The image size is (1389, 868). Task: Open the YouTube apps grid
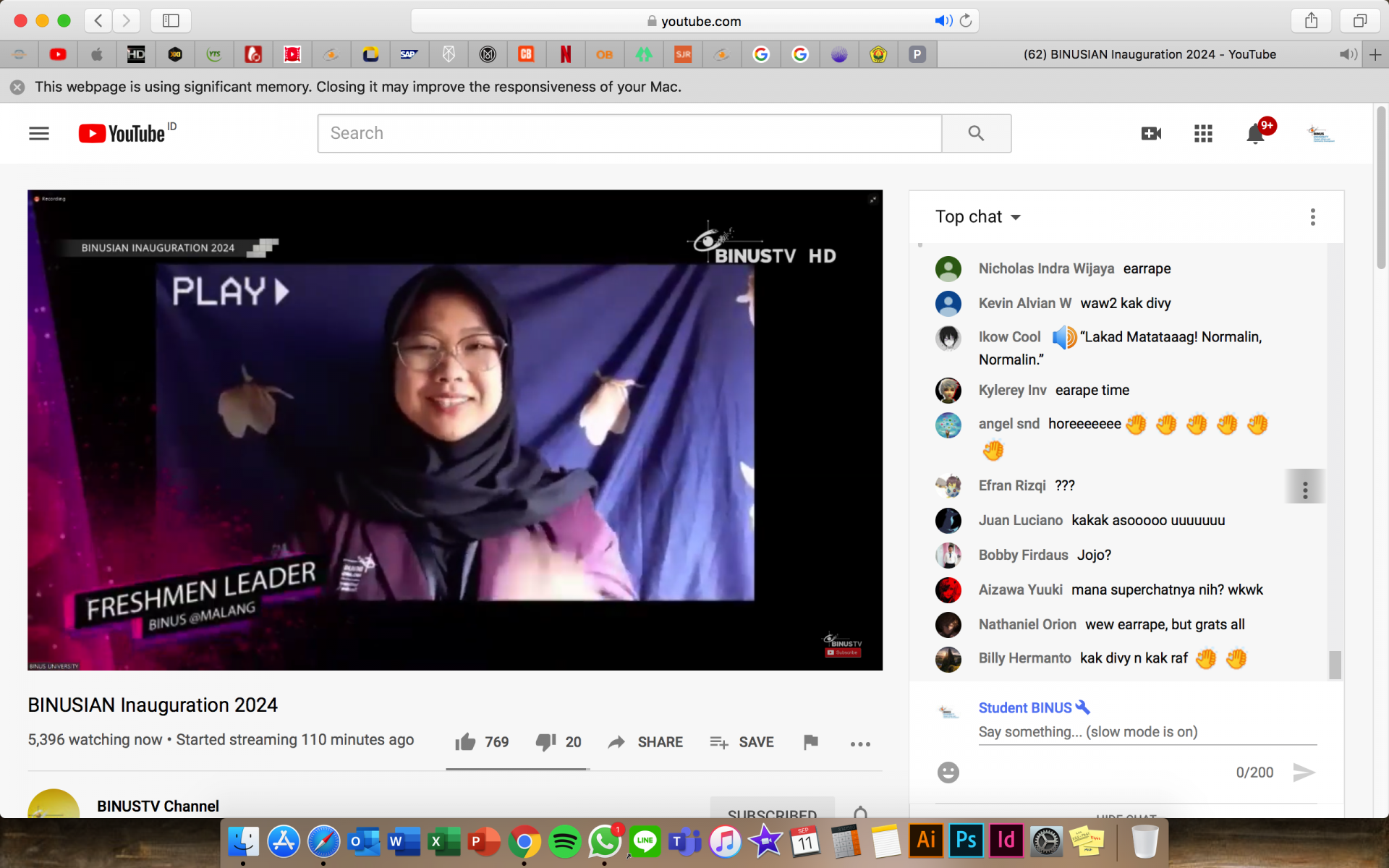[1203, 133]
